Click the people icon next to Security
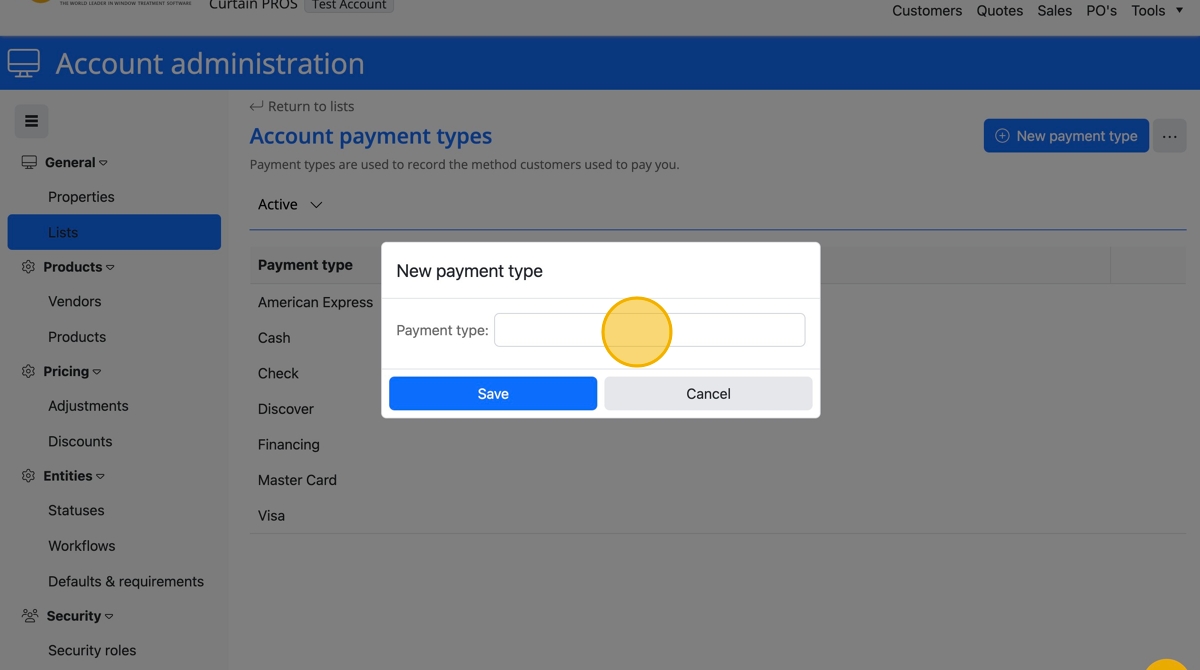The image size is (1200, 670). [30, 616]
